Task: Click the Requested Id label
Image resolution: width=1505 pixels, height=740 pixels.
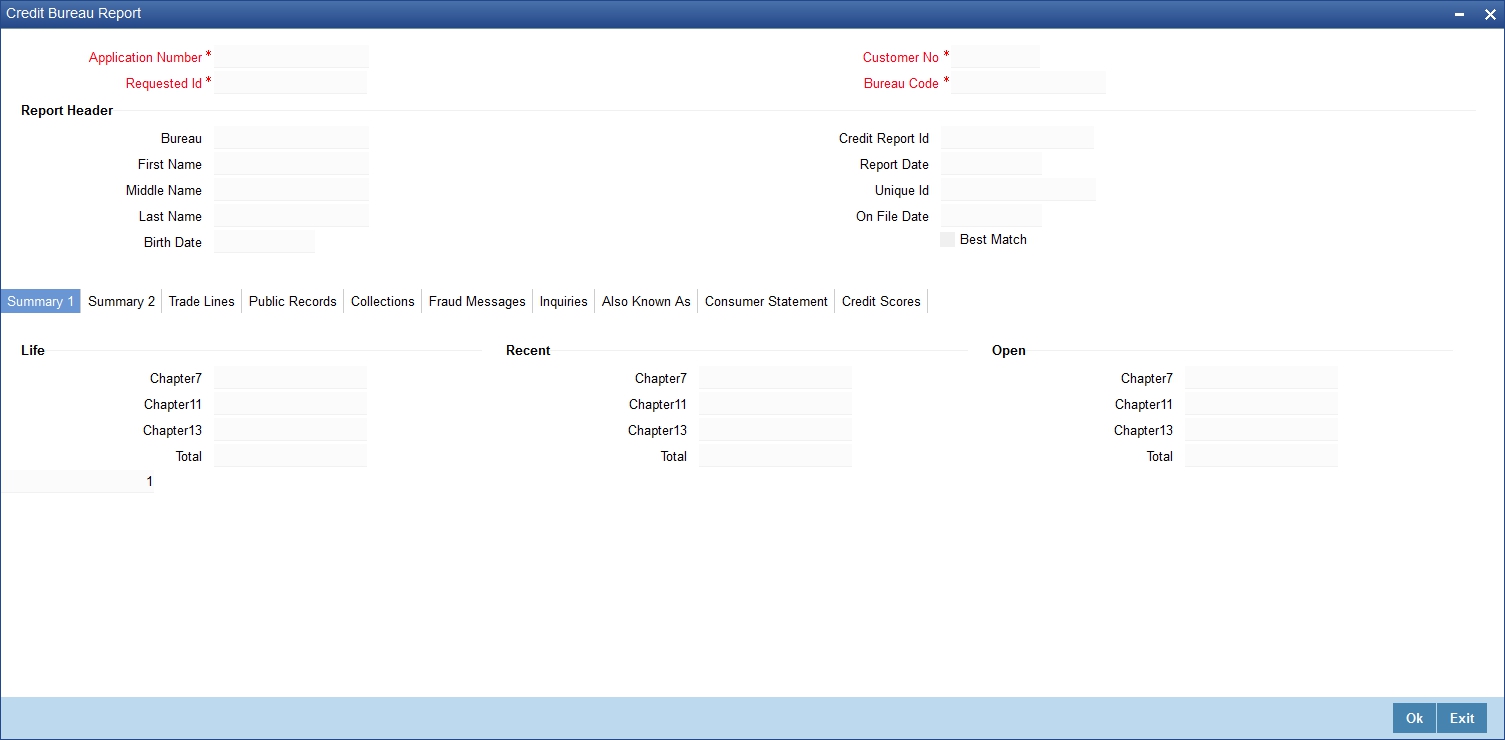Action: pyautogui.click(x=164, y=84)
